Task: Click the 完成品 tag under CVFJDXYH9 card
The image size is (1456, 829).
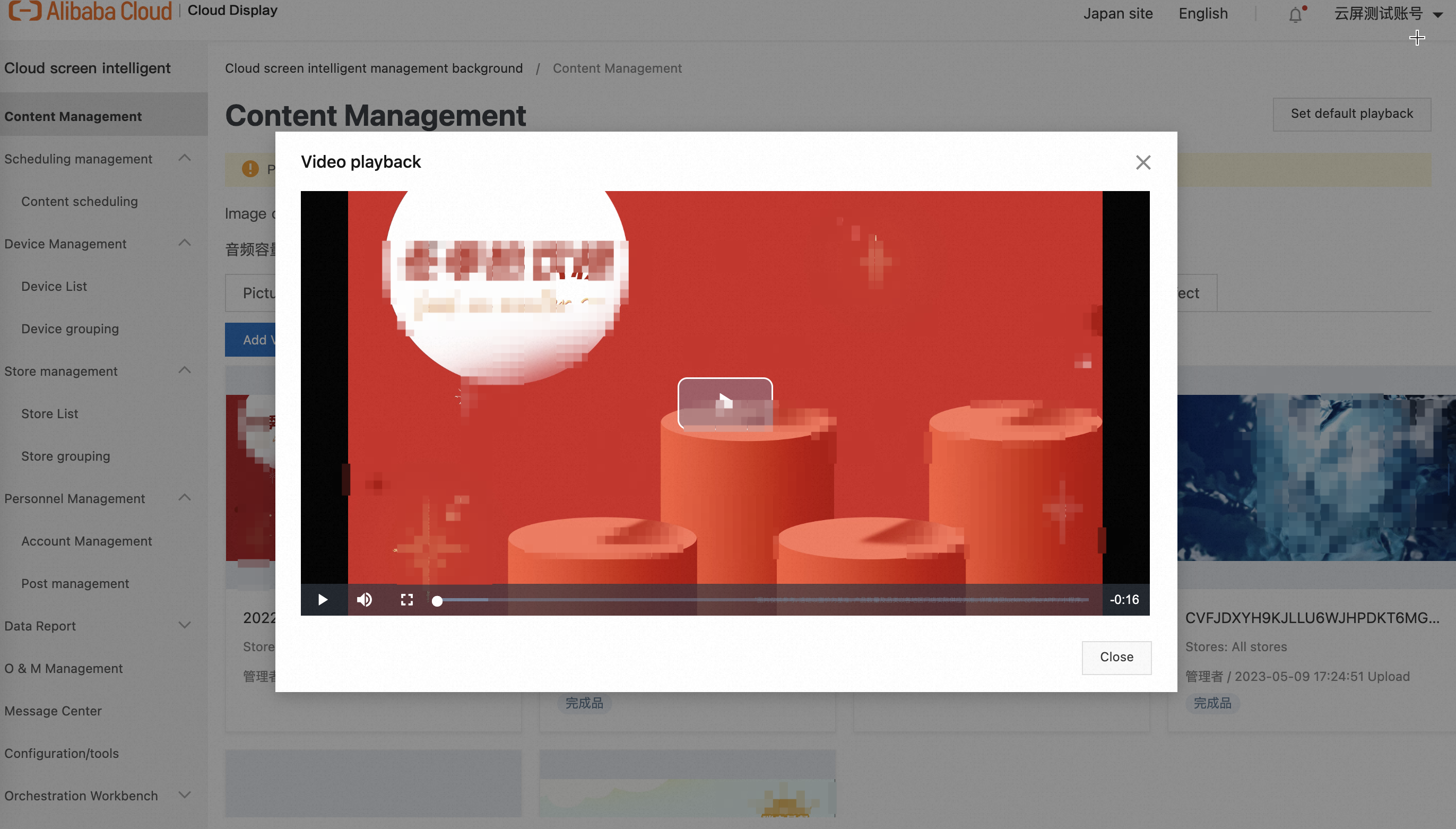Action: (1212, 703)
